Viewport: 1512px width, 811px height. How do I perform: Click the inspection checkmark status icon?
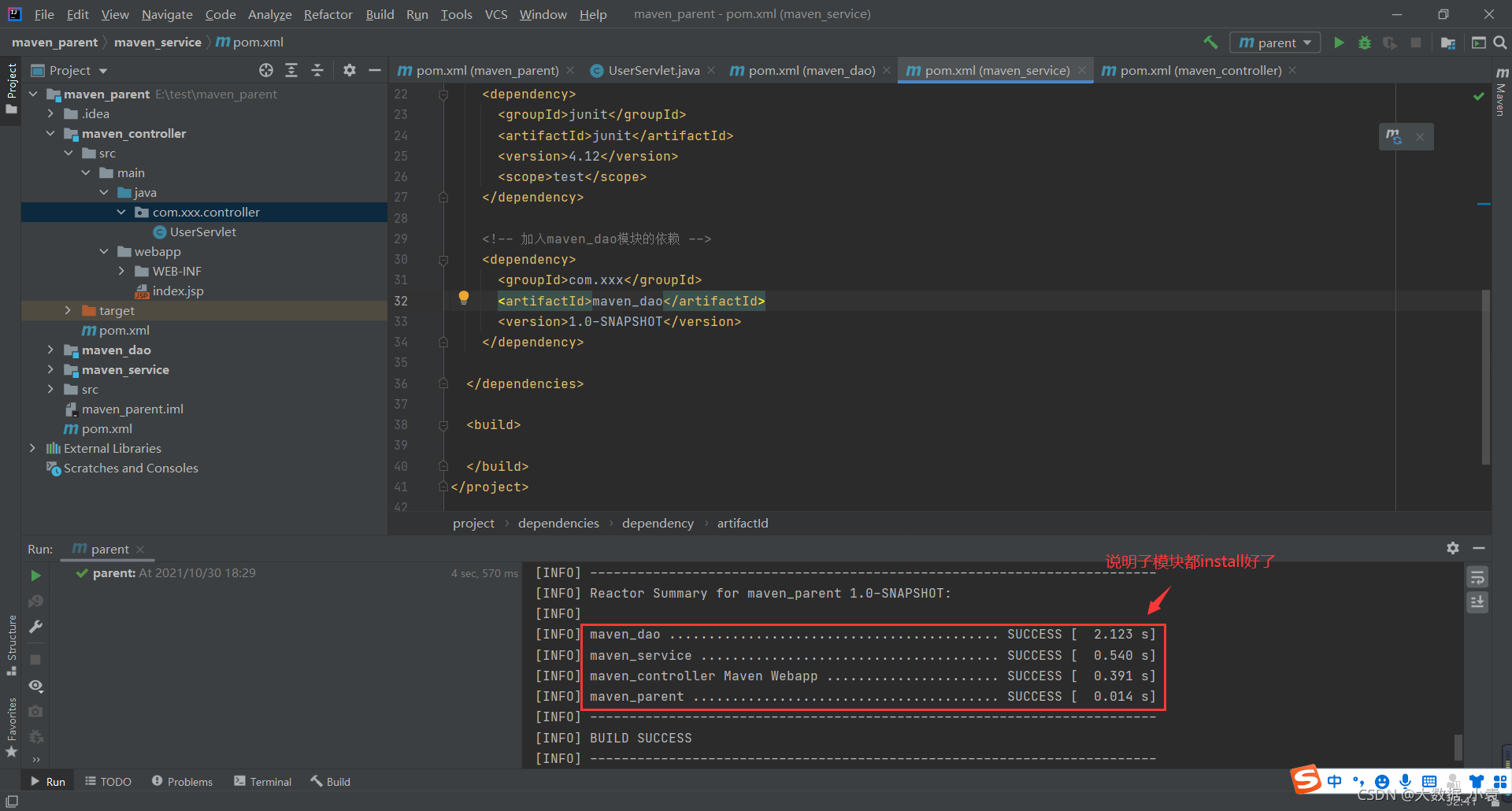tap(1479, 96)
